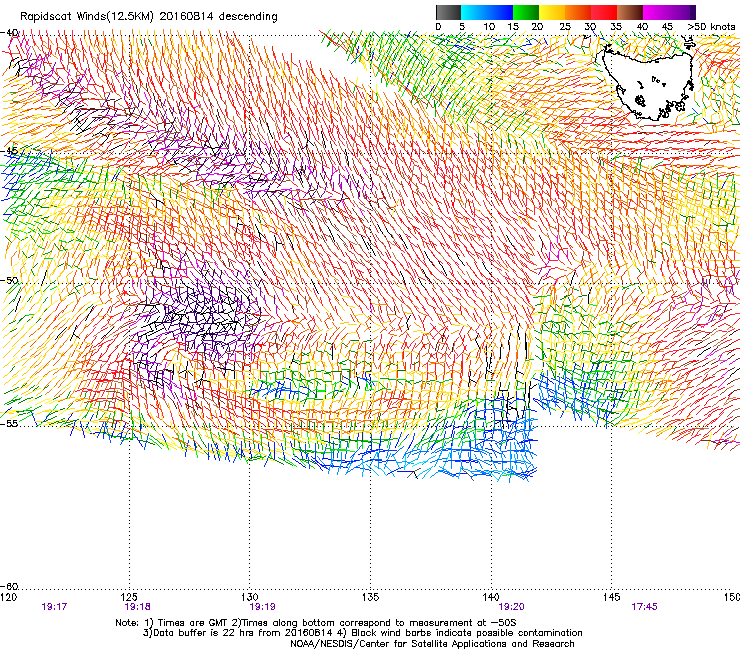
Task: Click the gray 0-5 knots color segment
Action: (x=448, y=12)
